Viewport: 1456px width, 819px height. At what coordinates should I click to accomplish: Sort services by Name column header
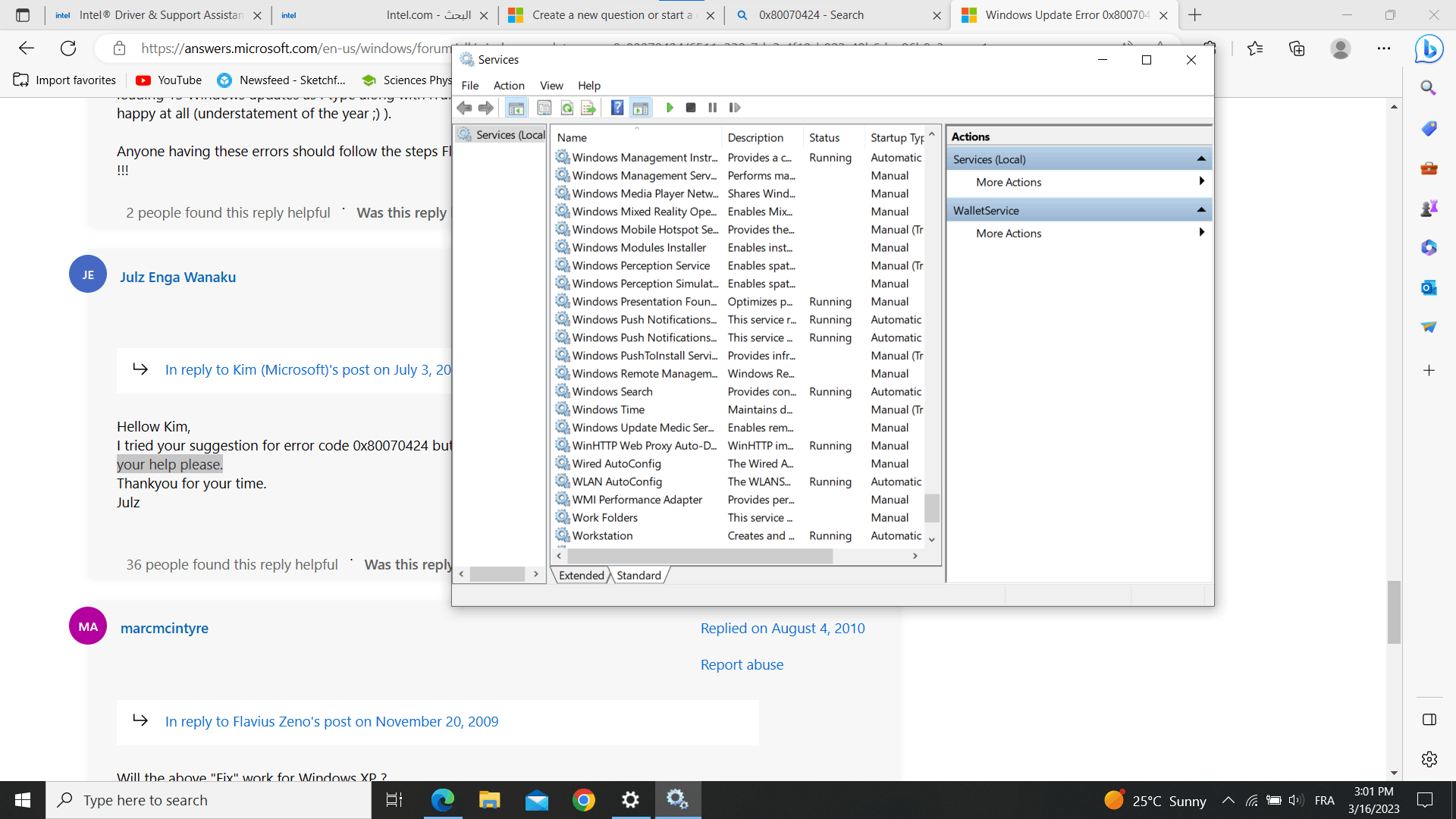tap(637, 137)
